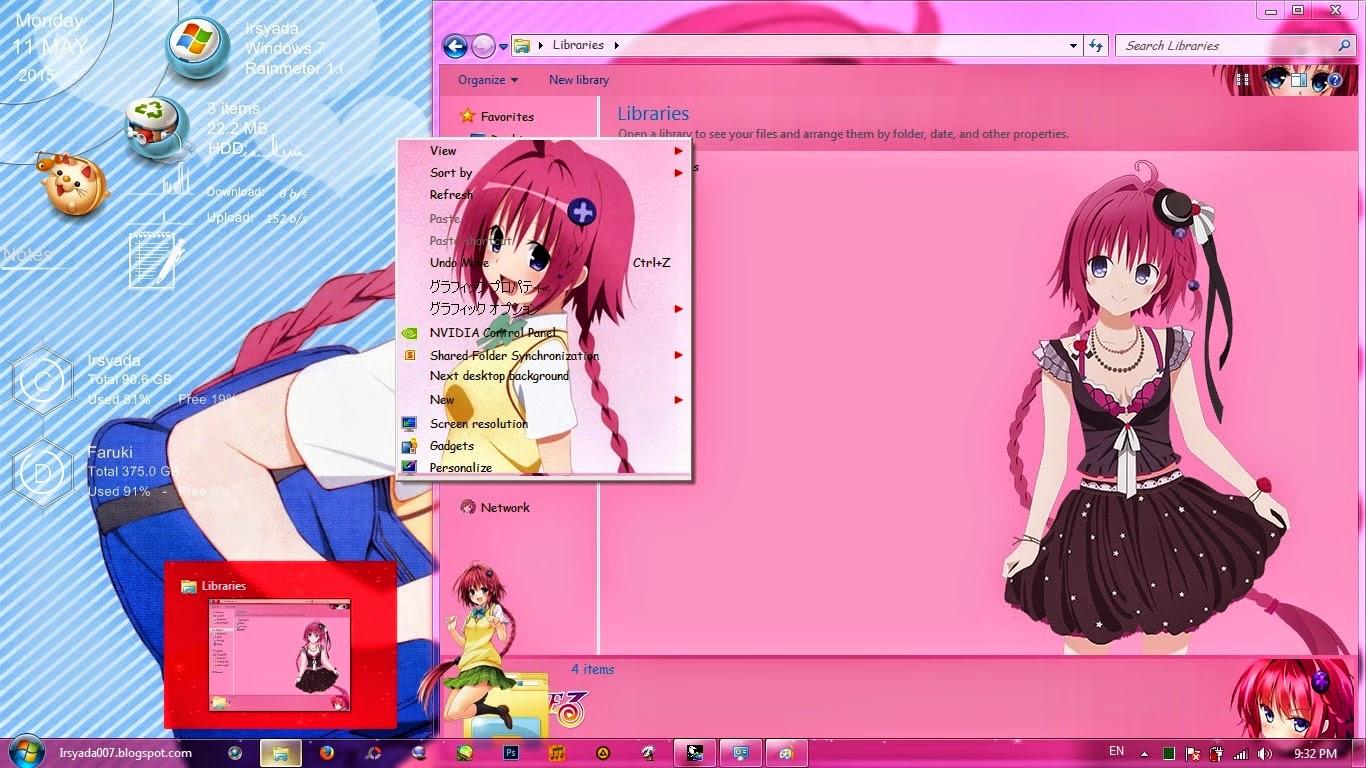
Task: Select Network in the navigation pane
Action: pyautogui.click(x=504, y=507)
